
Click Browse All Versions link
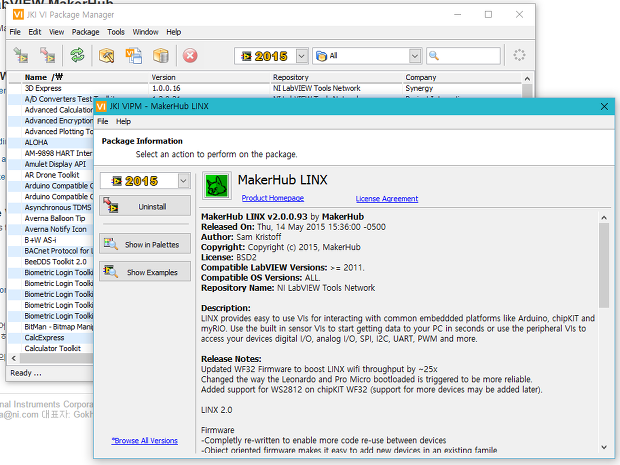click(145, 440)
